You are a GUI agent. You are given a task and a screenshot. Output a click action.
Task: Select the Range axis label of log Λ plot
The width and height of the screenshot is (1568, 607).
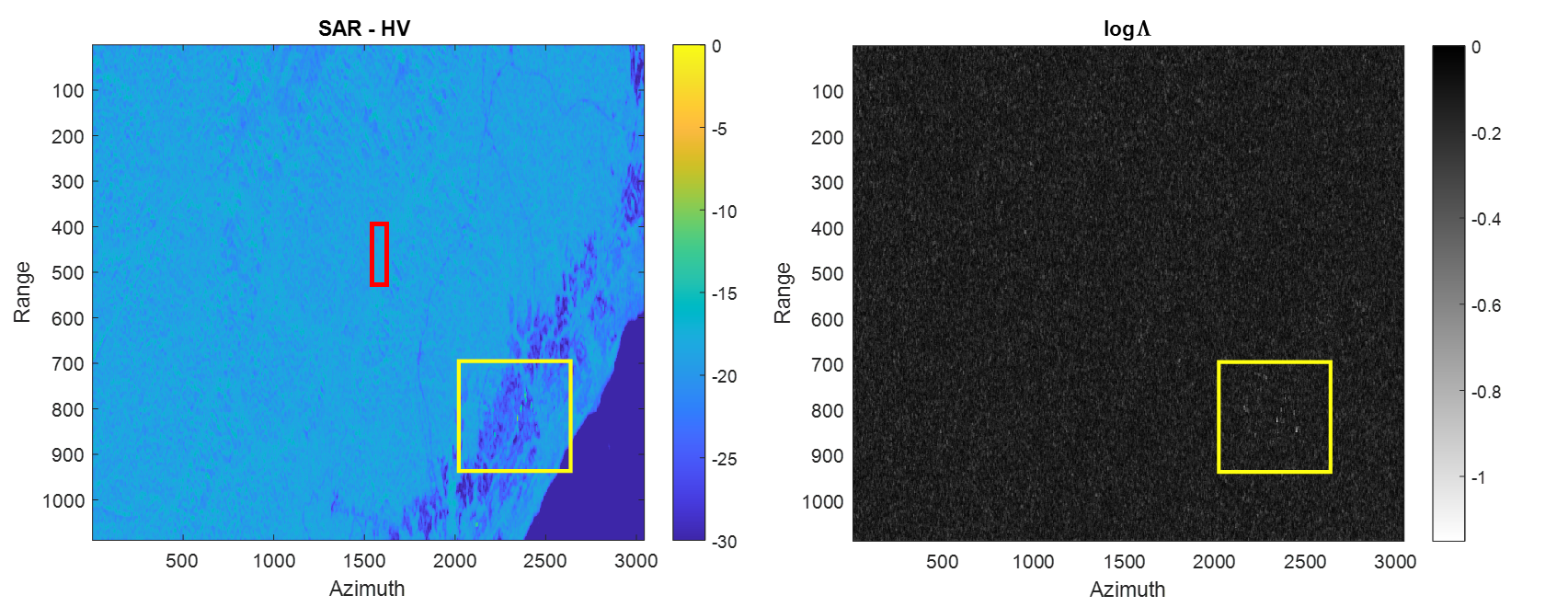(x=783, y=293)
